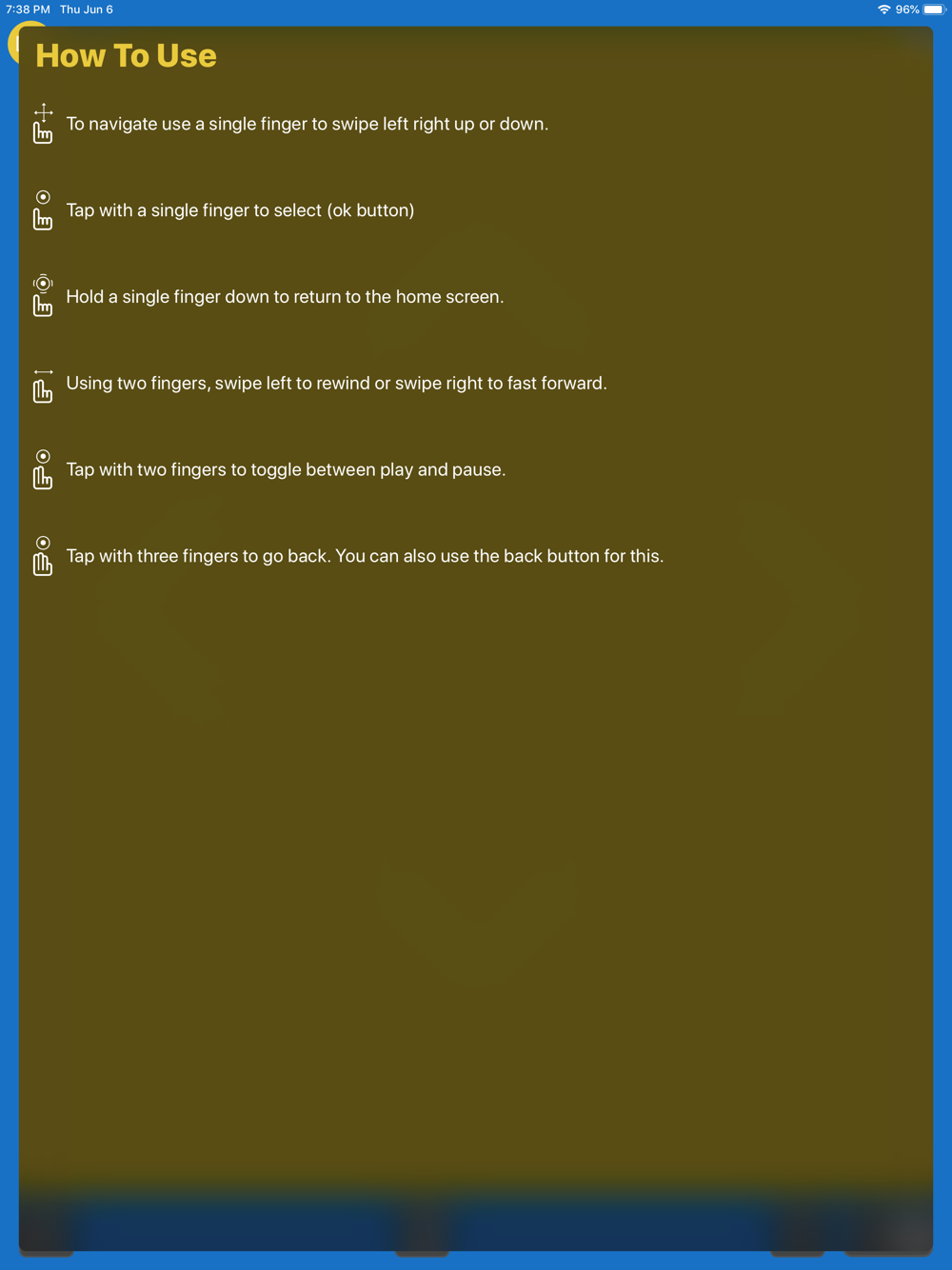This screenshot has width=952, height=1270.
Task: Tap the blurred bottom bar area of the panel
Action: pos(476,1219)
